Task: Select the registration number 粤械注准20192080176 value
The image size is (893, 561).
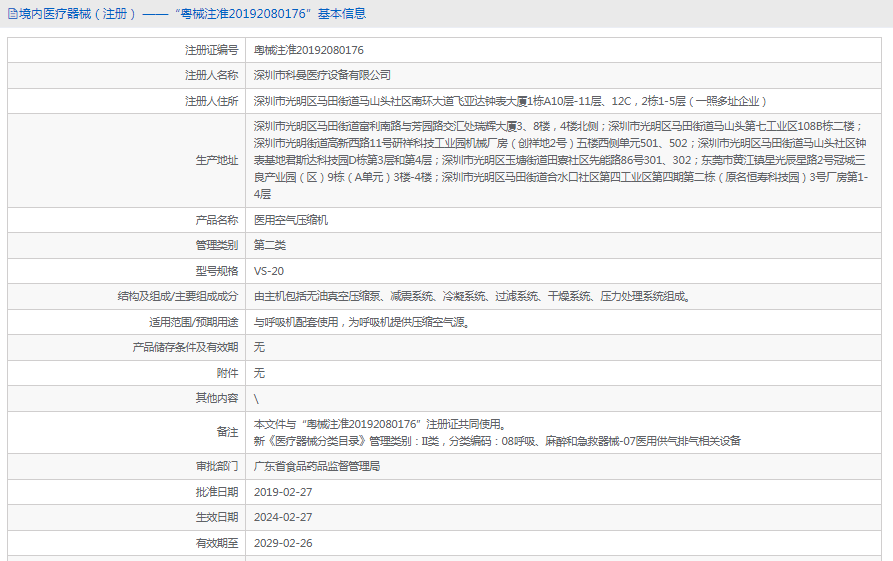Action: point(309,50)
